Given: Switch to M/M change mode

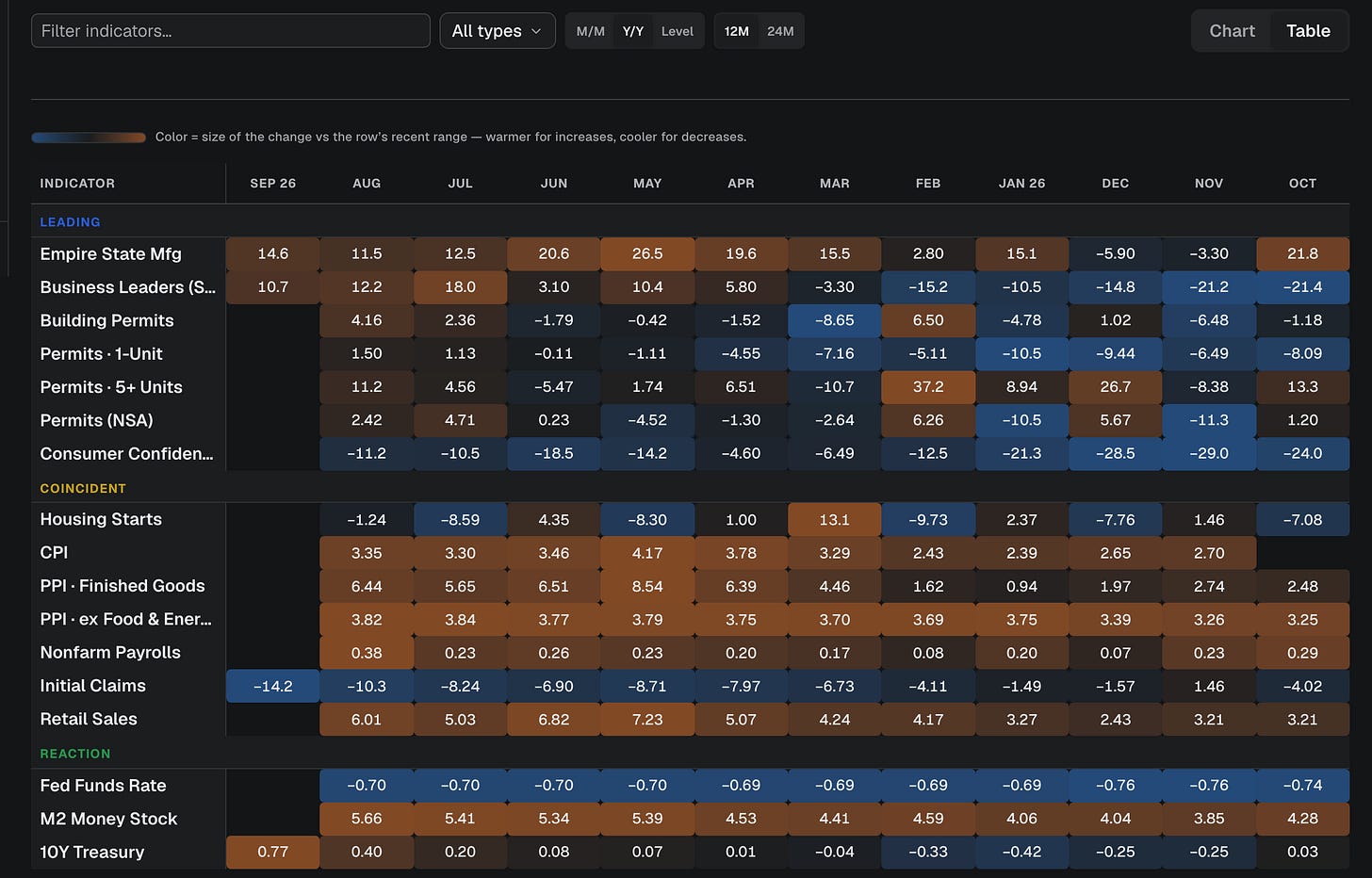Looking at the screenshot, I should pyautogui.click(x=591, y=31).
